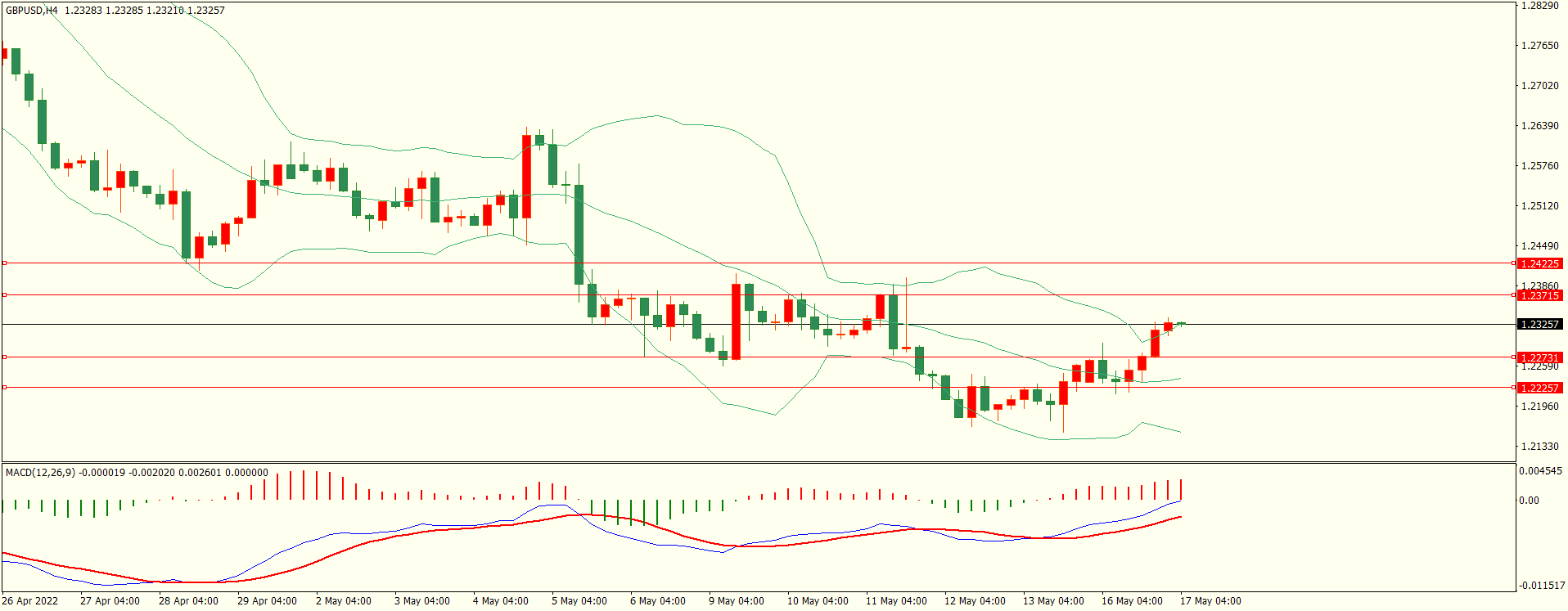Click the 1.21960 price scale value
Viewport: 1568px width, 611px height.
tap(1539, 407)
